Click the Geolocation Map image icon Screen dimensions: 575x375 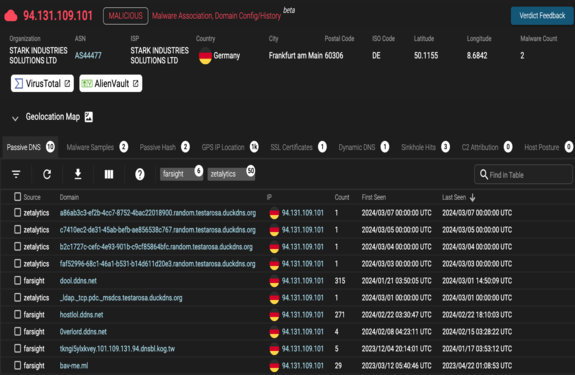pos(89,117)
